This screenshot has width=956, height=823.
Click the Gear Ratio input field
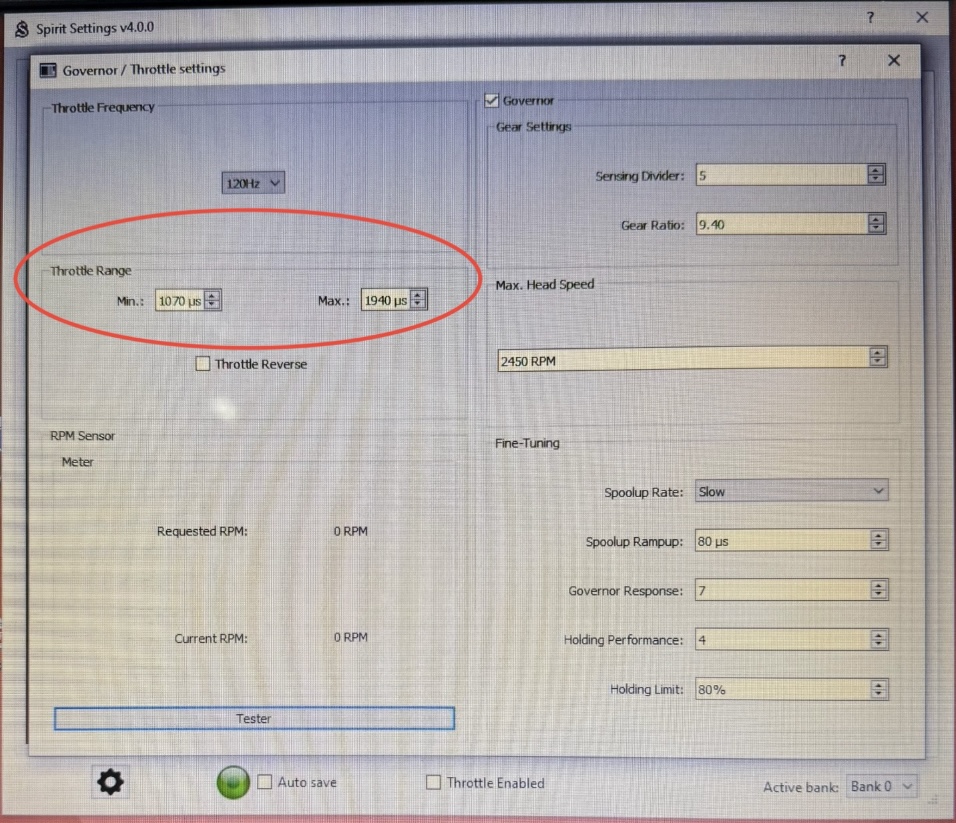(780, 225)
